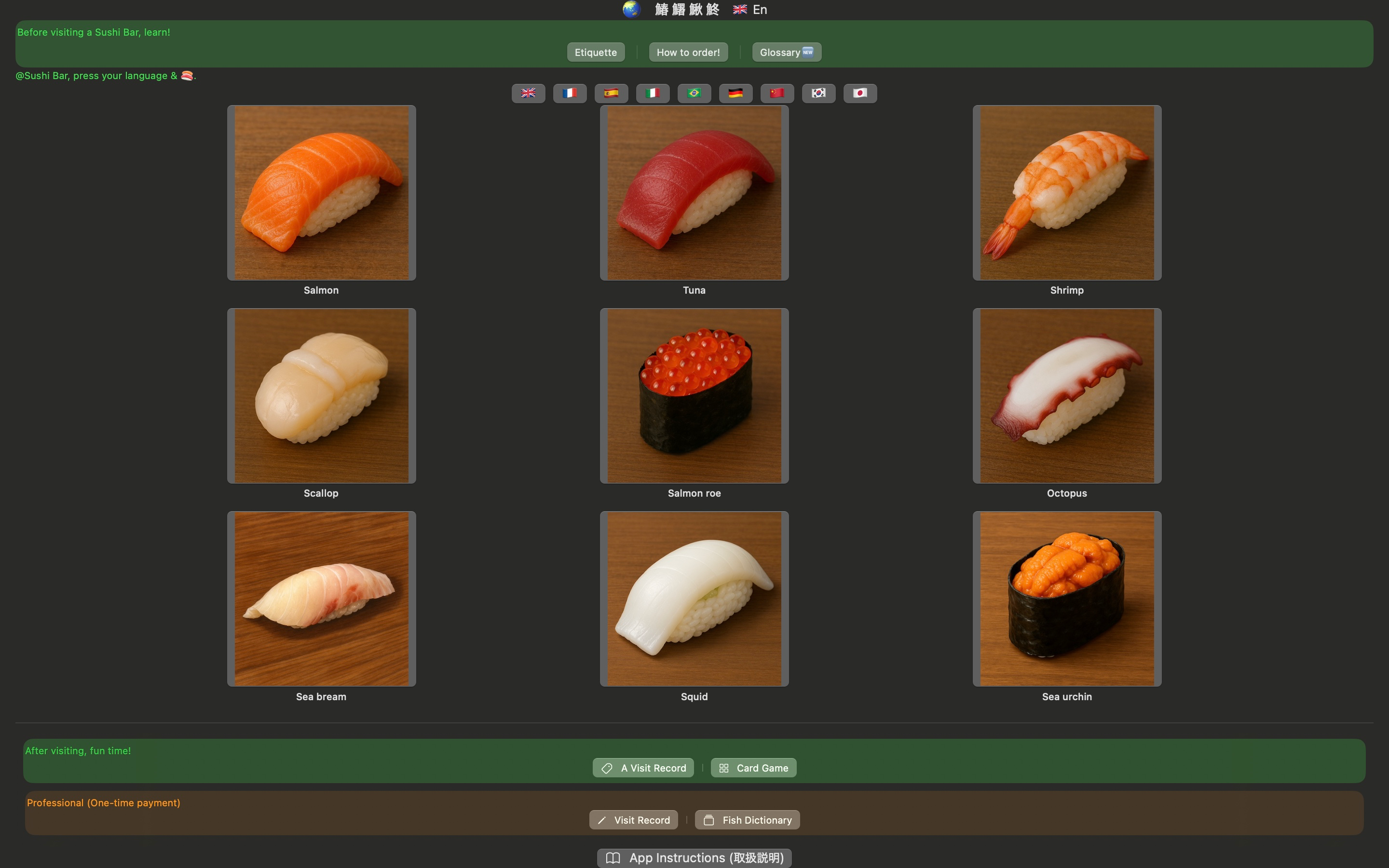Click the 'Scallop' label text

click(321, 494)
